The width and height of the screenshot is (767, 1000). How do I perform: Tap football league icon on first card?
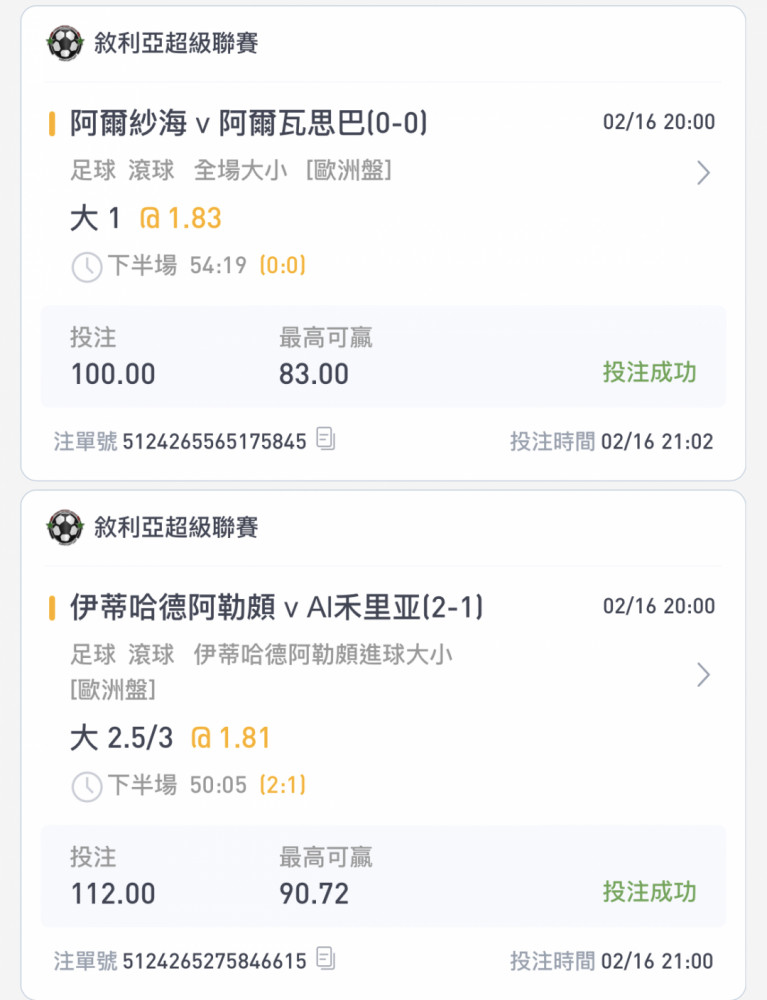pos(65,43)
